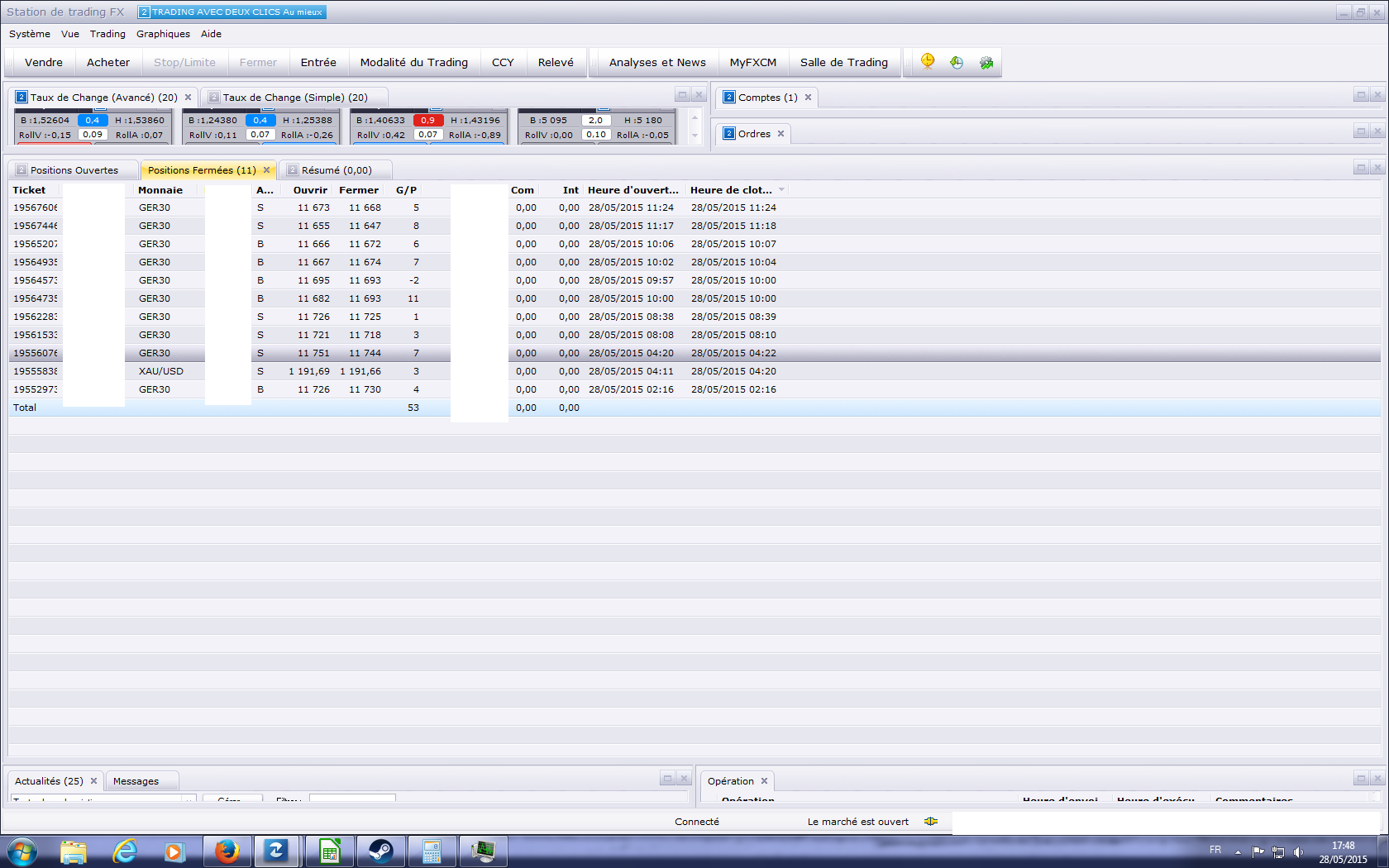Open Salle de Trading
This screenshot has width=1389, height=868.
(844, 62)
